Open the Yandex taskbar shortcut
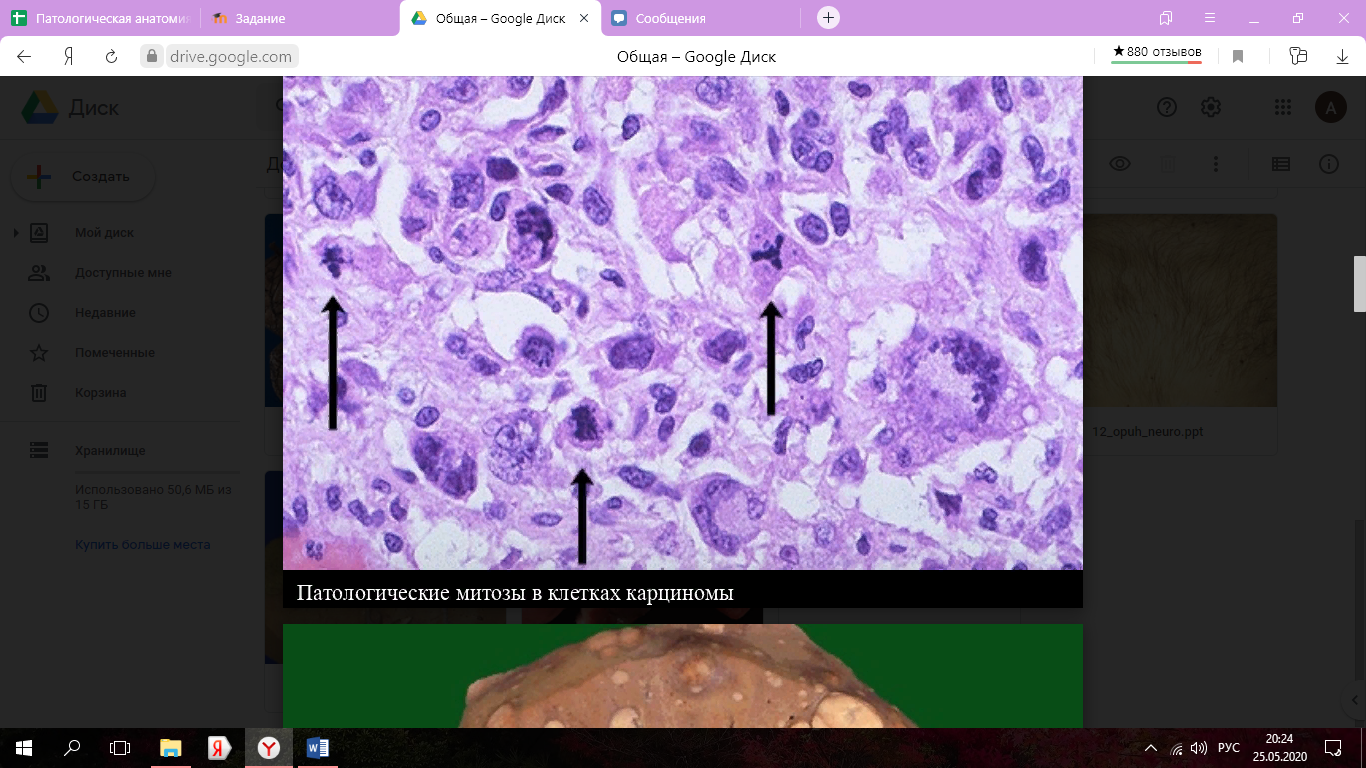The height and width of the screenshot is (768, 1366). point(219,748)
